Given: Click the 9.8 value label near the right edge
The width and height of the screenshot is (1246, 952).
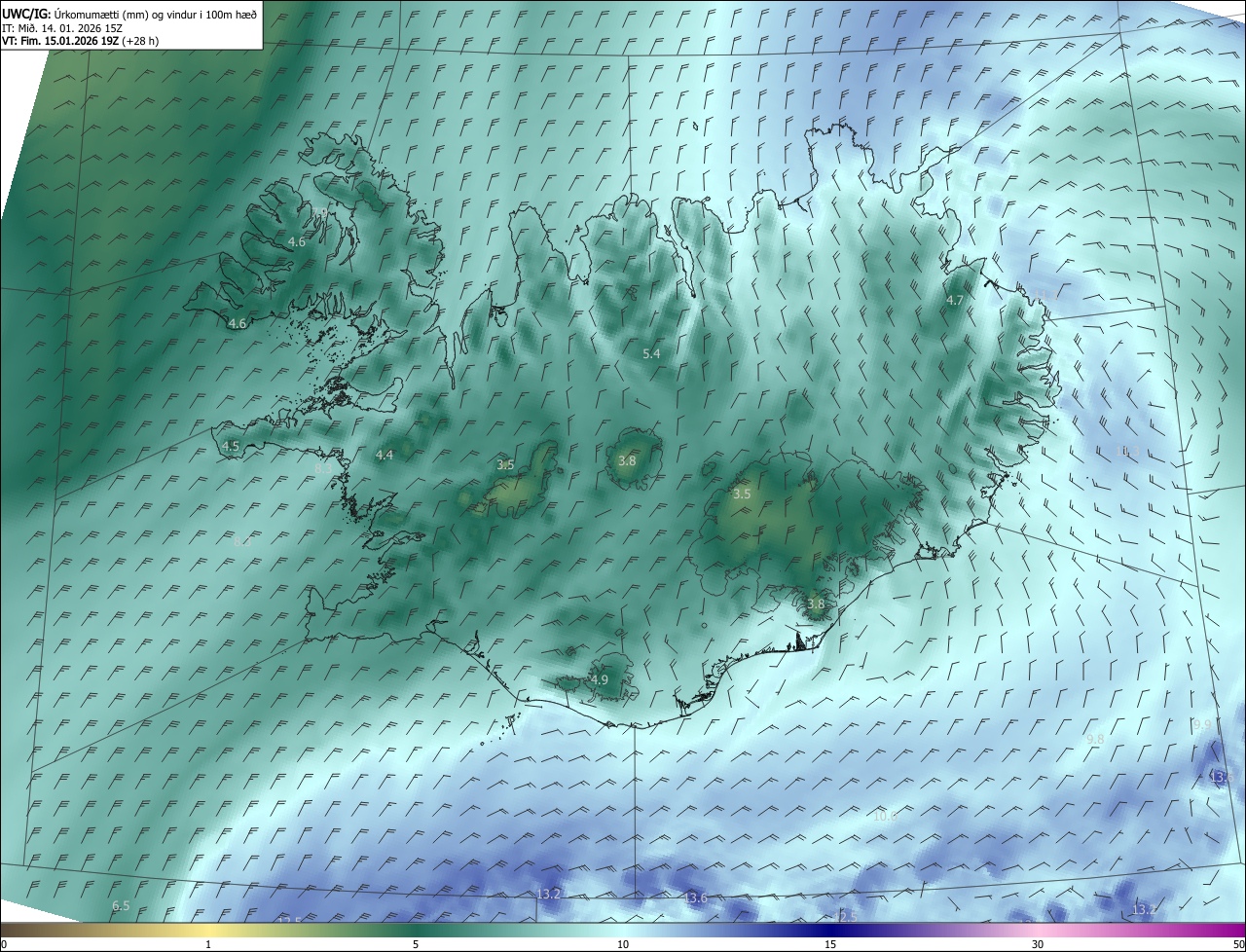Looking at the screenshot, I should click(x=1095, y=739).
